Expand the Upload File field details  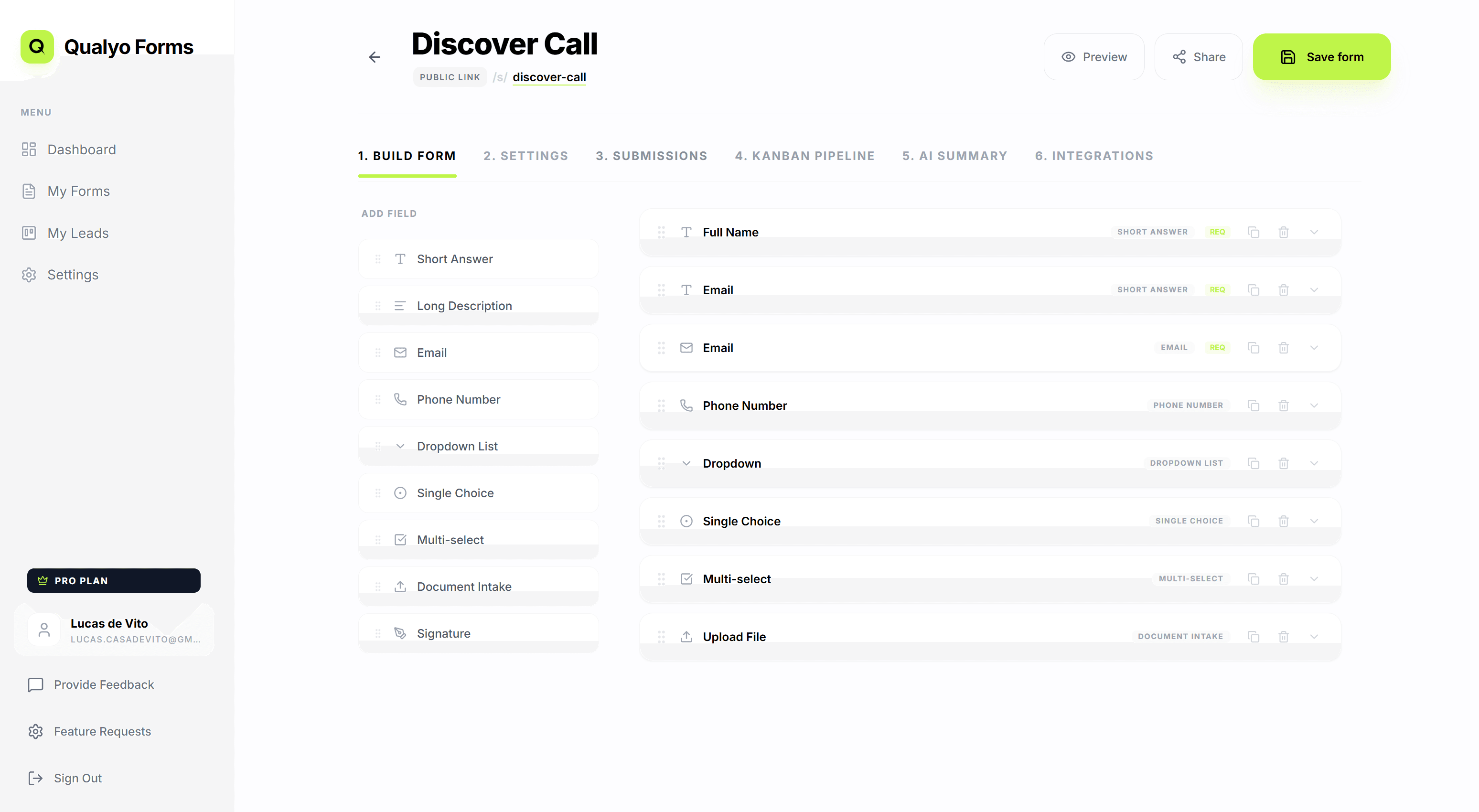tap(1314, 636)
